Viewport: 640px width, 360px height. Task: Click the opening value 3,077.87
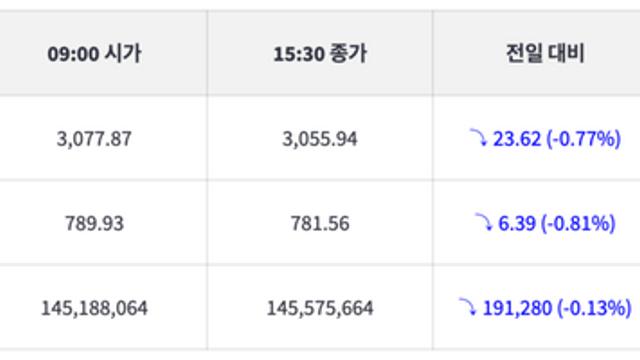point(94,139)
